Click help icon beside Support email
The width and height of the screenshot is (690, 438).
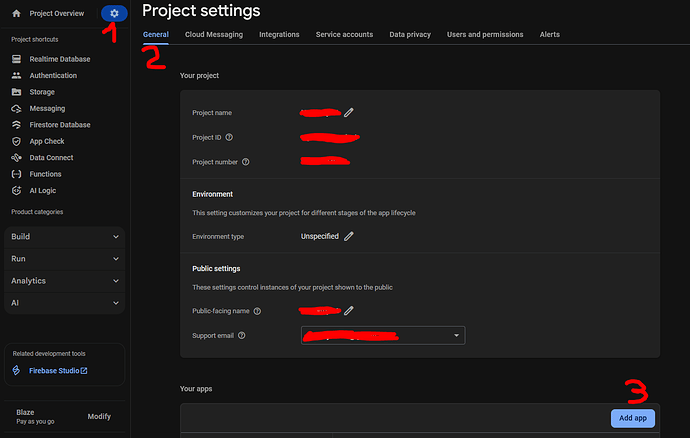point(242,335)
